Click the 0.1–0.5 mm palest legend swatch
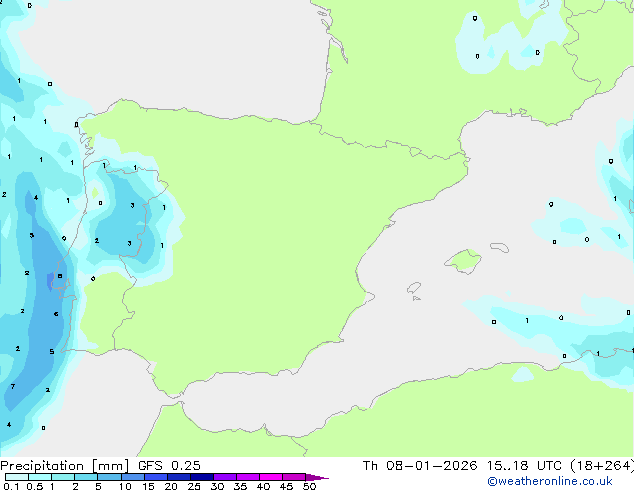The height and width of the screenshot is (490, 634). [x=17, y=477]
